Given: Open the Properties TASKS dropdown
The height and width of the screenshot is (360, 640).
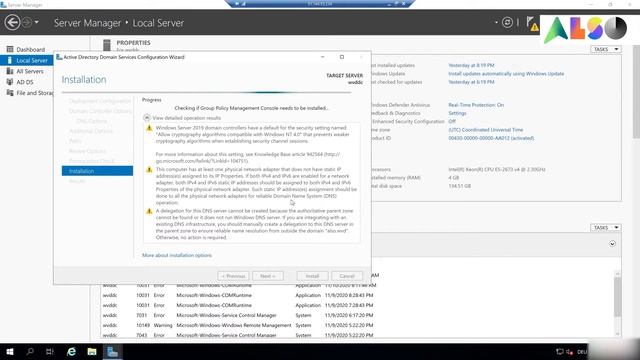Looking at the screenshot, I should (x=605, y=49).
